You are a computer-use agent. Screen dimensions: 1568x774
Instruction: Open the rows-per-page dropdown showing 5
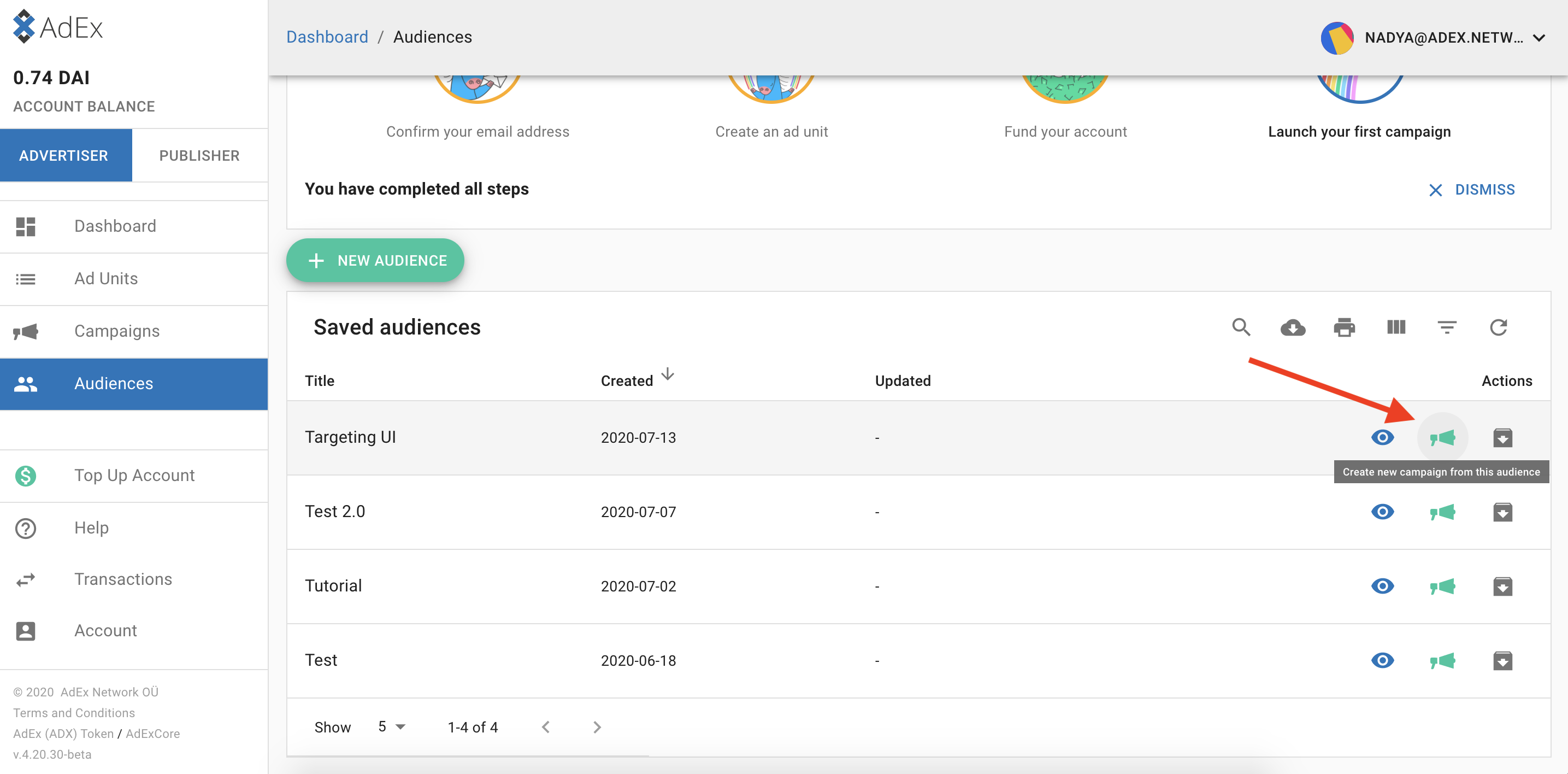pyautogui.click(x=391, y=726)
